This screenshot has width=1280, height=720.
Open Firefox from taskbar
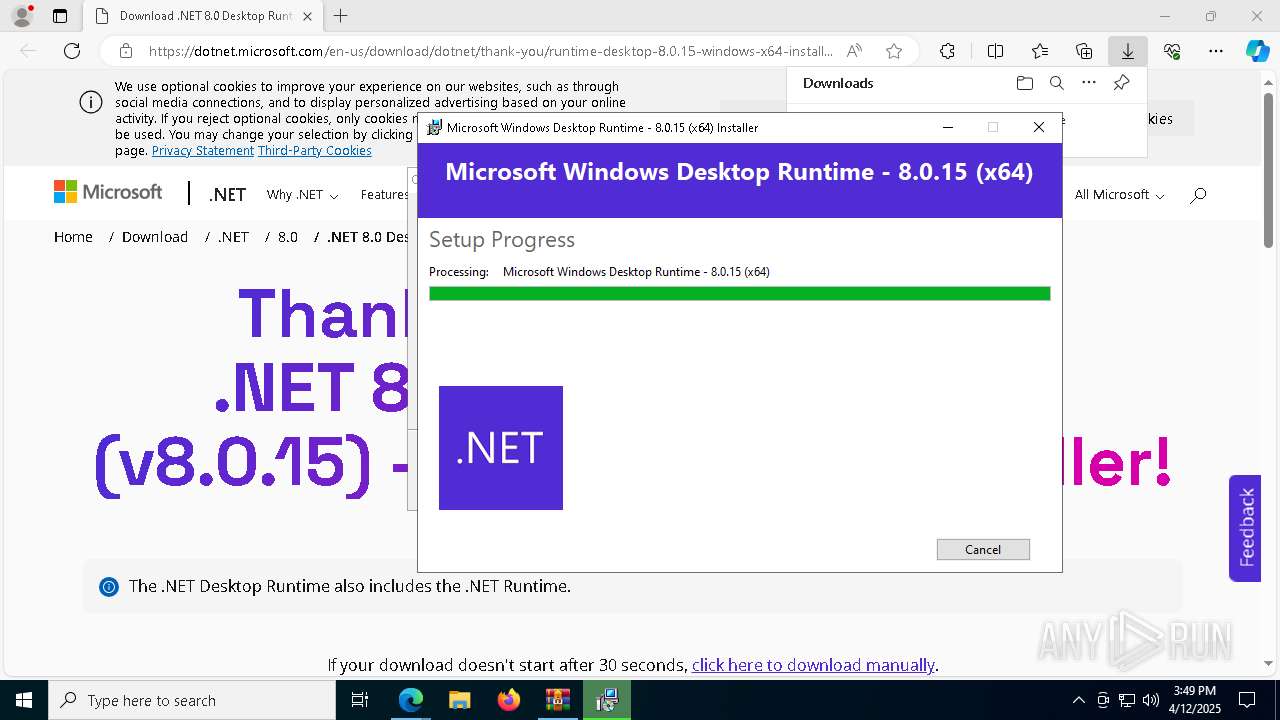tap(508, 700)
